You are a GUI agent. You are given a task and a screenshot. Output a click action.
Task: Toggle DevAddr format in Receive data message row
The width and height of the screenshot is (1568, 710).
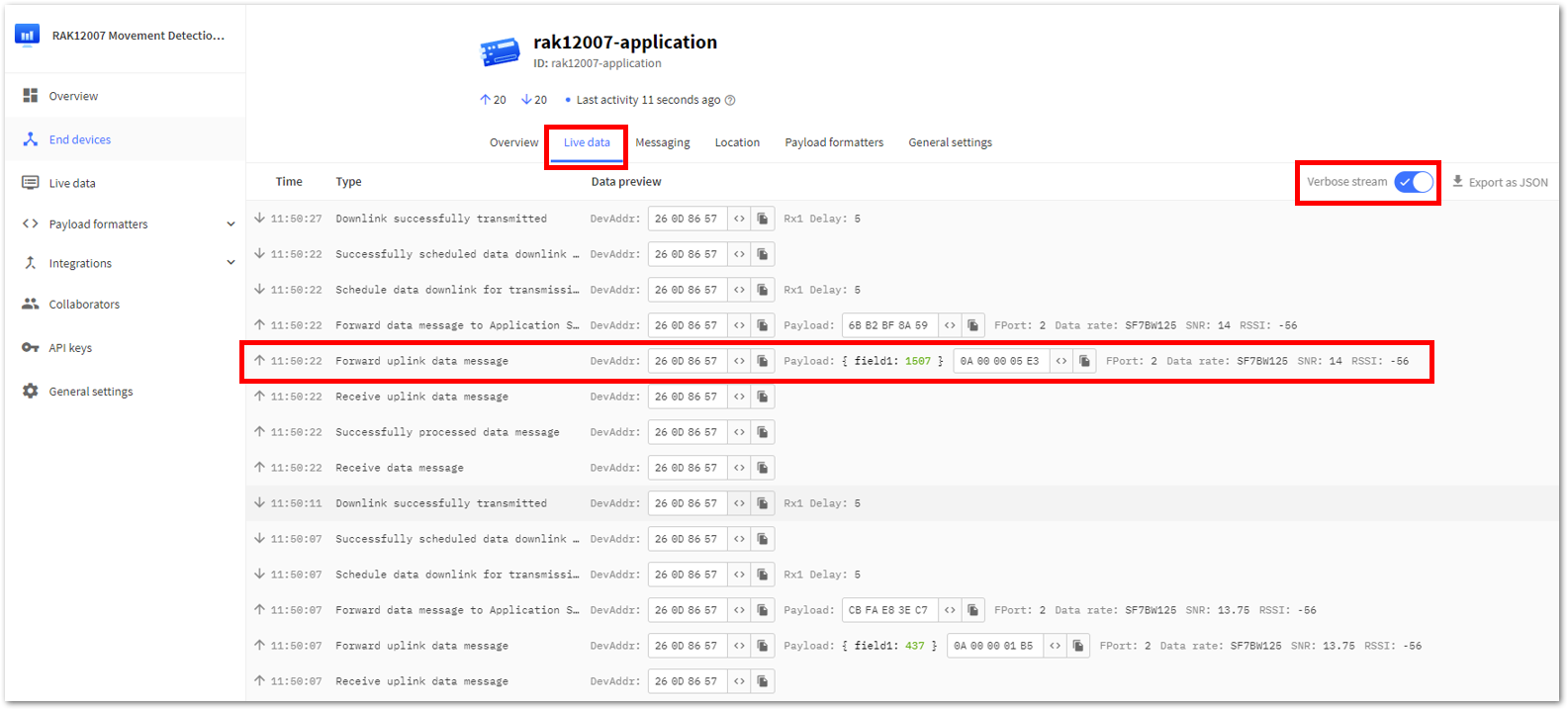click(x=739, y=468)
